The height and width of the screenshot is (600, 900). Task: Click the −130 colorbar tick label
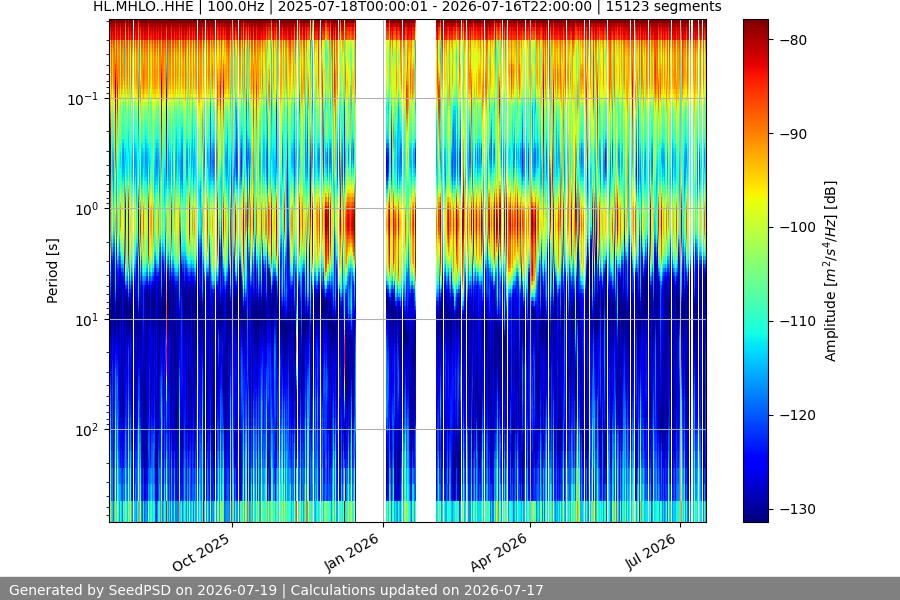tap(798, 509)
